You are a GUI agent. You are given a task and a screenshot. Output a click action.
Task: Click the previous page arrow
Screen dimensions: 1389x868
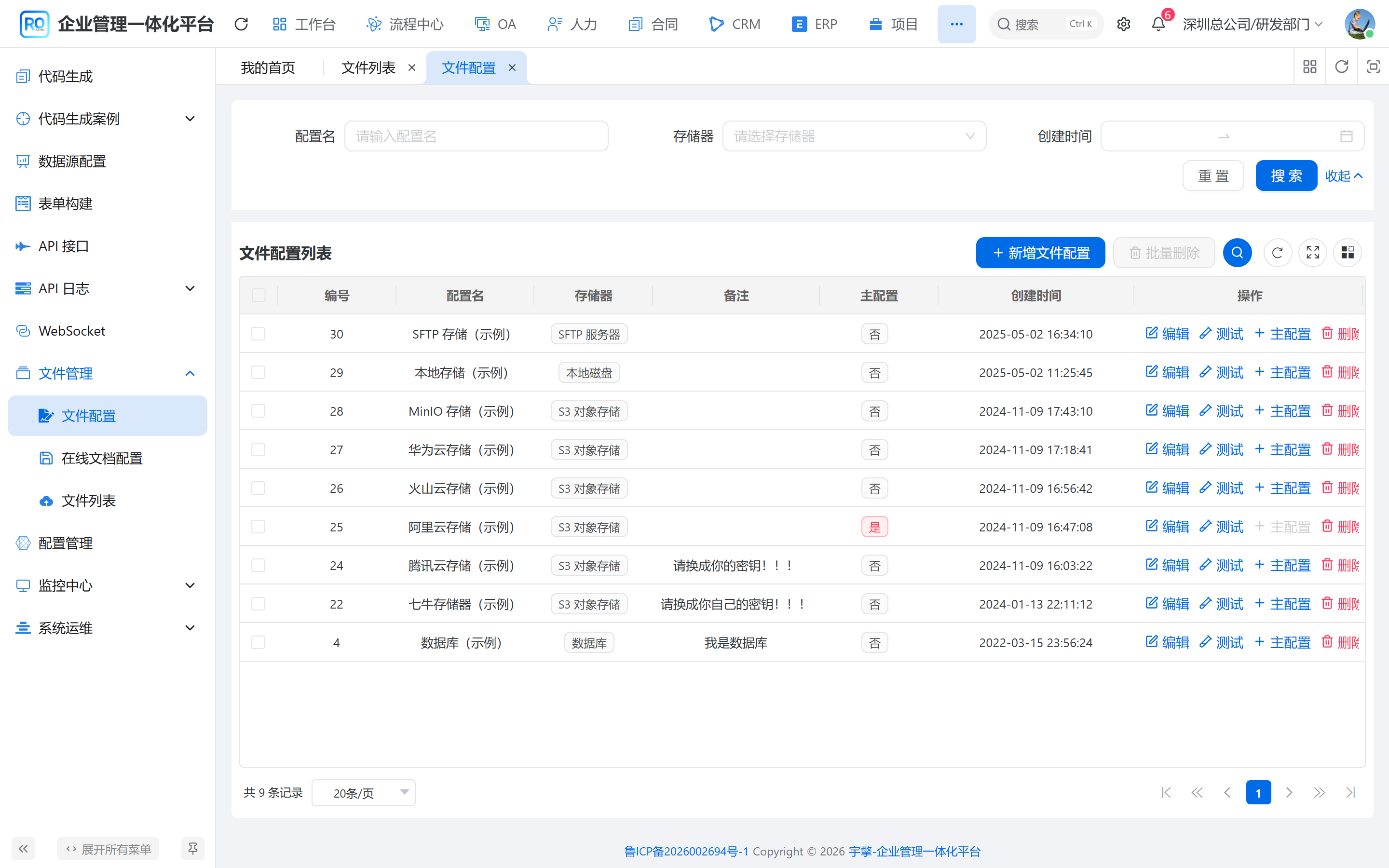(1227, 793)
